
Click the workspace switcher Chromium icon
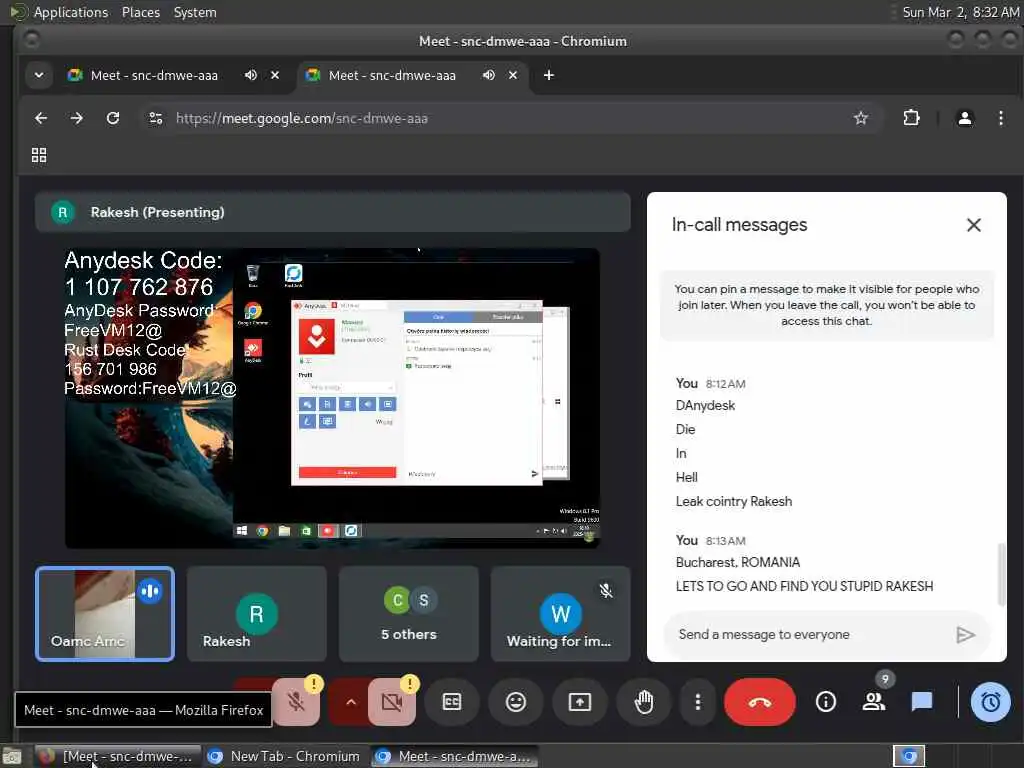tap(909, 756)
